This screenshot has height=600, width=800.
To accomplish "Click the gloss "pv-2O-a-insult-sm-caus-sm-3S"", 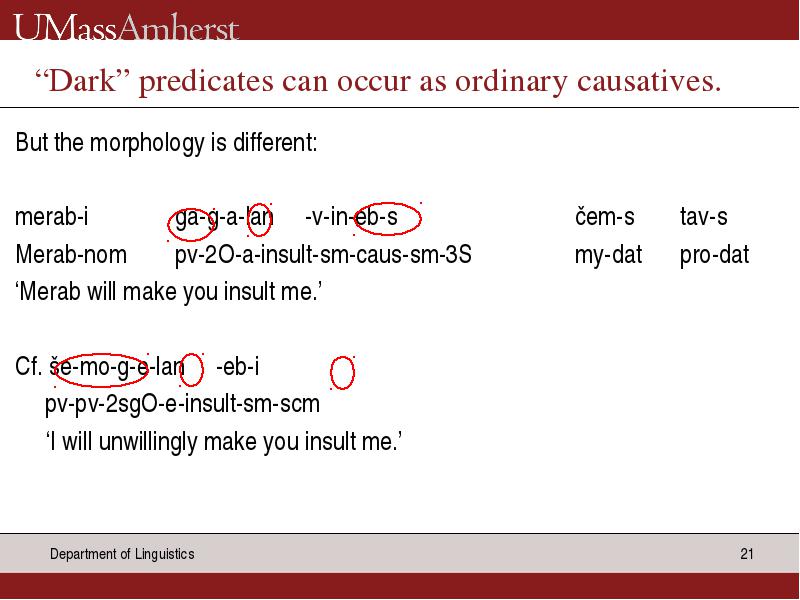I will coord(323,255).
